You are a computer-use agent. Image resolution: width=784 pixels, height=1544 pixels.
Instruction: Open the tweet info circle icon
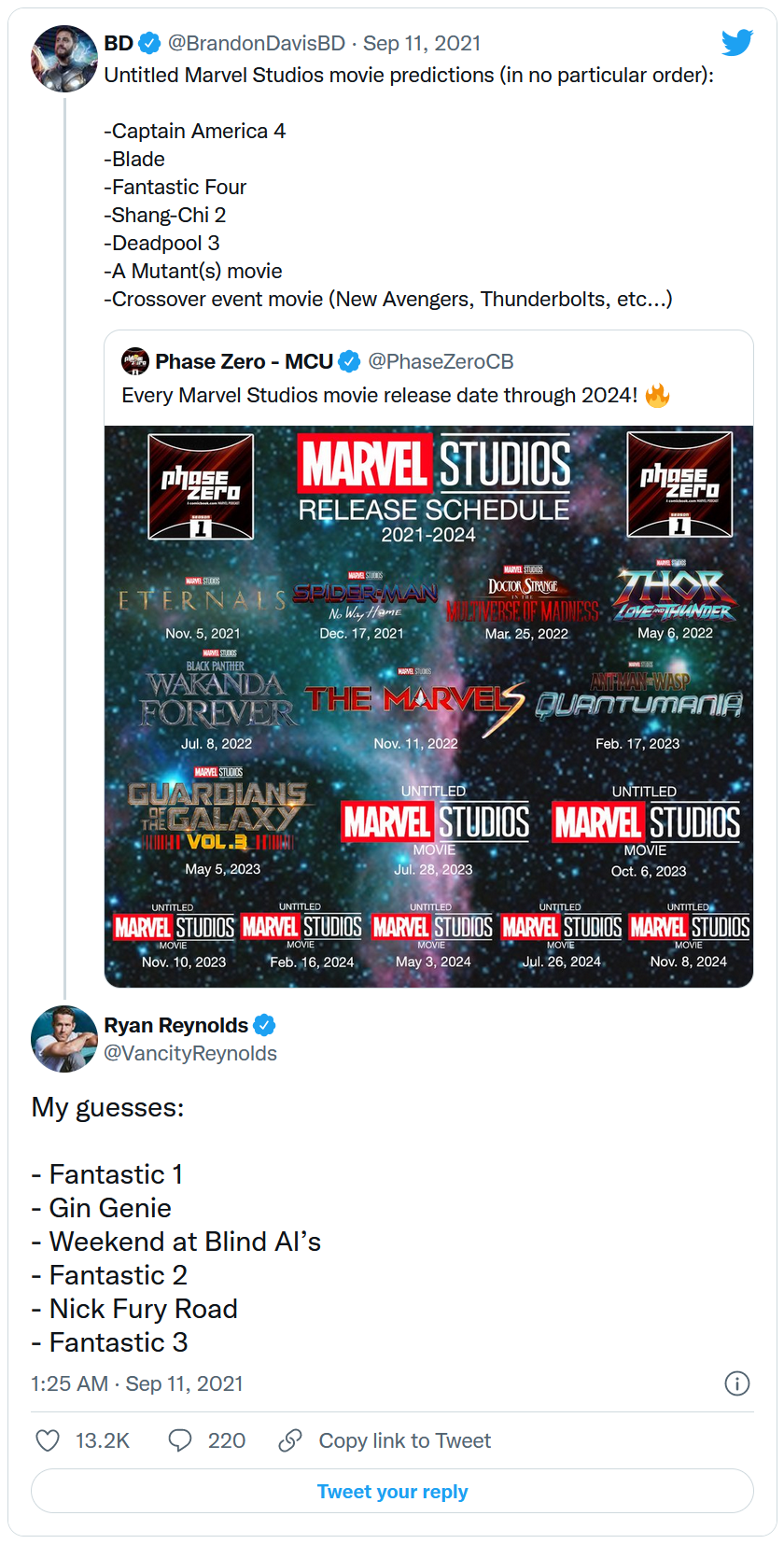737,1383
